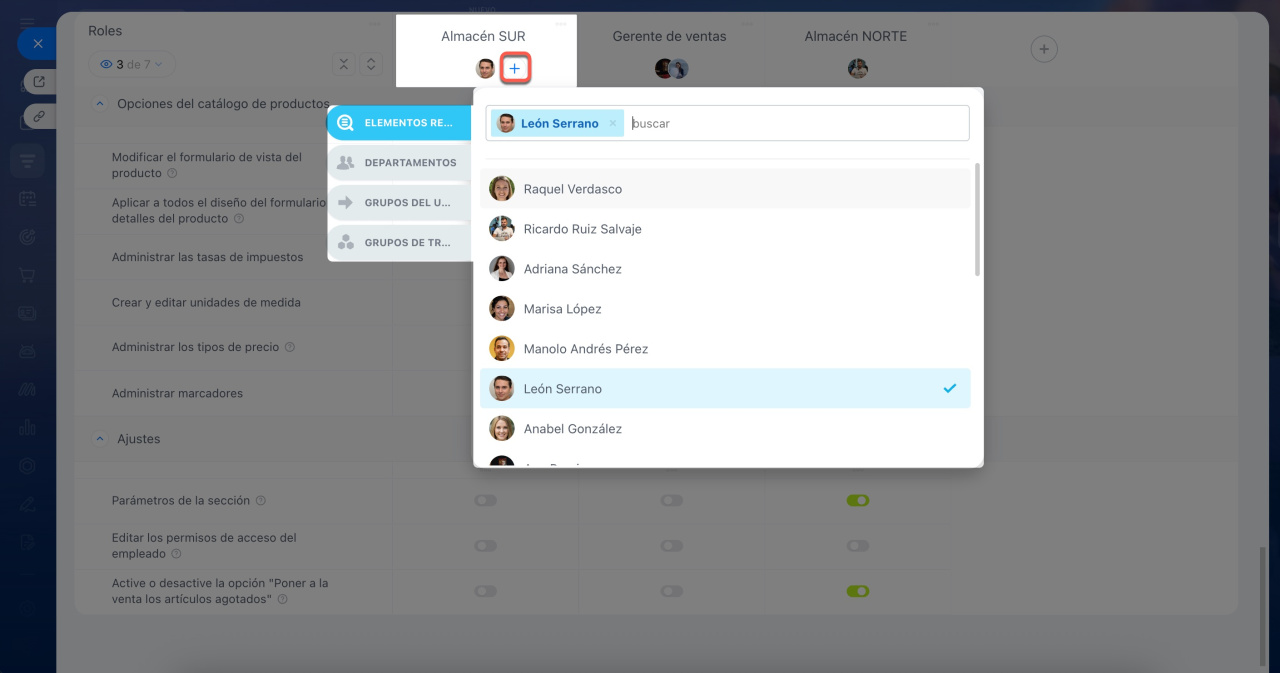Image resolution: width=1280 pixels, height=673 pixels.
Task: Click the collapse all sections icon
Action: point(343,64)
